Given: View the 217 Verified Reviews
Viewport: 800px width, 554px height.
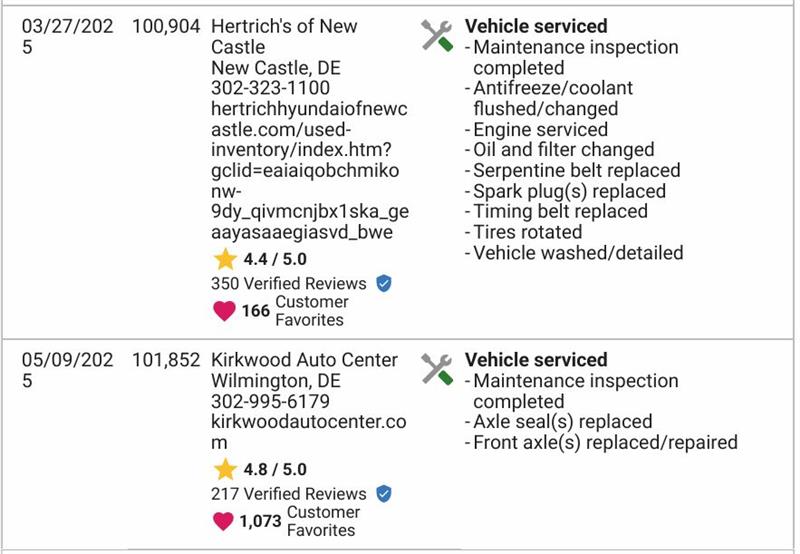Looking at the screenshot, I should (288, 494).
